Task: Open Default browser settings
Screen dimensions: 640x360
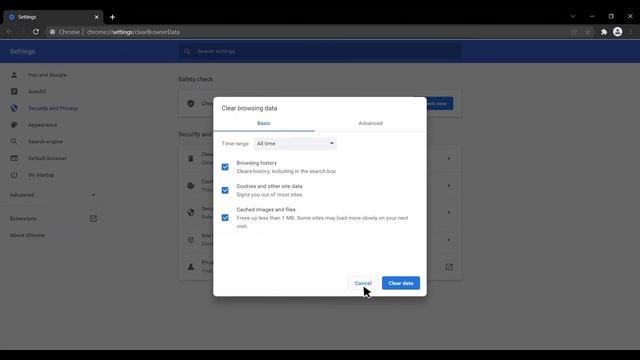Action: 47,158
